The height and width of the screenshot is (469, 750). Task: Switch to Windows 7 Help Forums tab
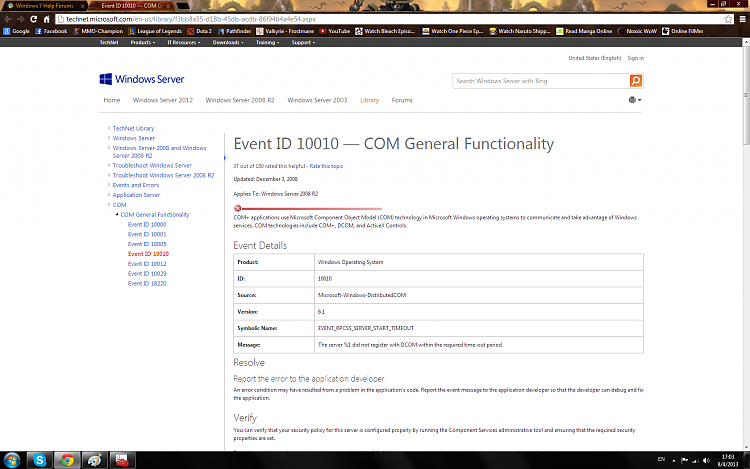pos(43,6)
